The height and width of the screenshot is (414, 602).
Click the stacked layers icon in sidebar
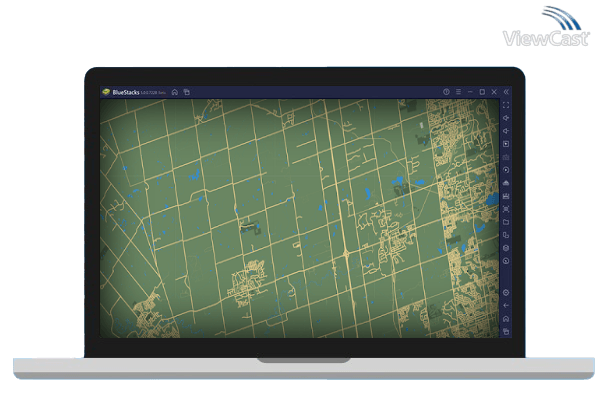coord(506,248)
